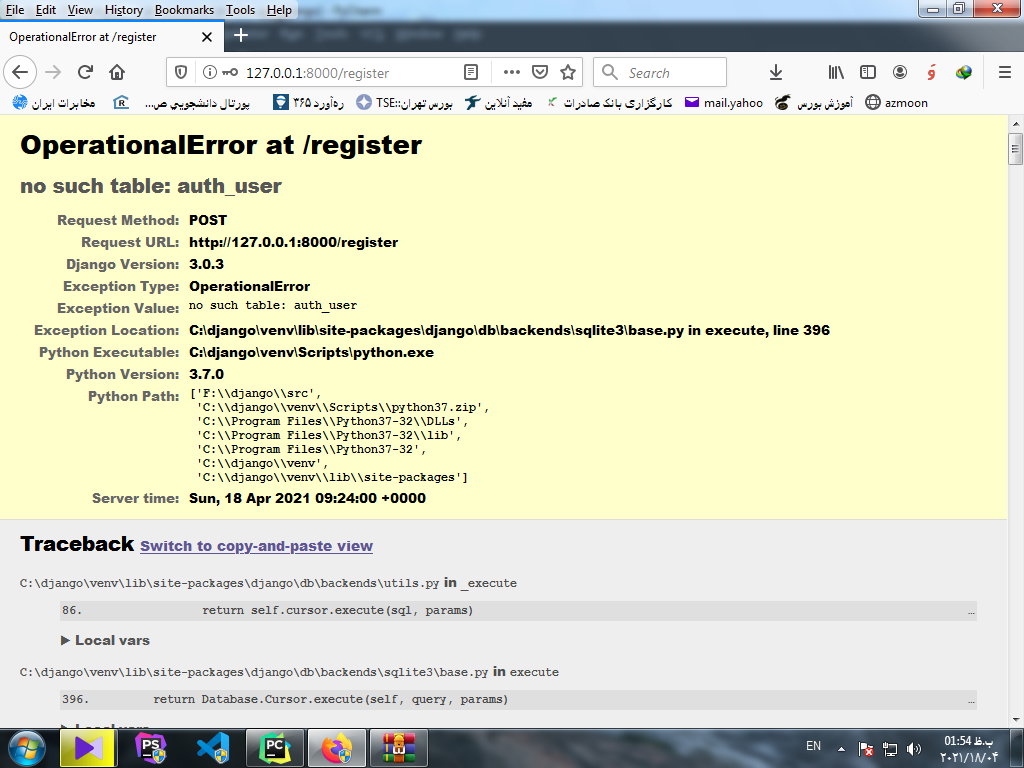Open the Library icon
Viewport: 1024px width, 768px height.
tap(836, 72)
